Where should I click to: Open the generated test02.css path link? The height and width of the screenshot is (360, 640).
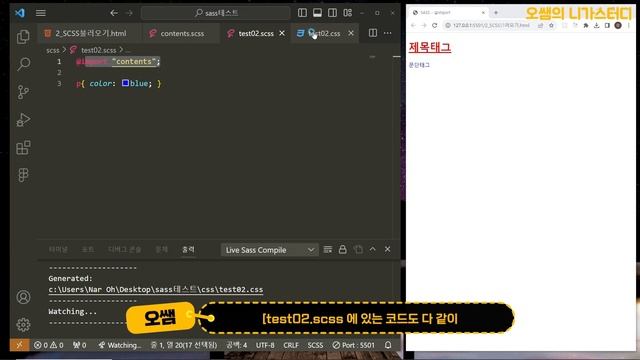coord(156,289)
